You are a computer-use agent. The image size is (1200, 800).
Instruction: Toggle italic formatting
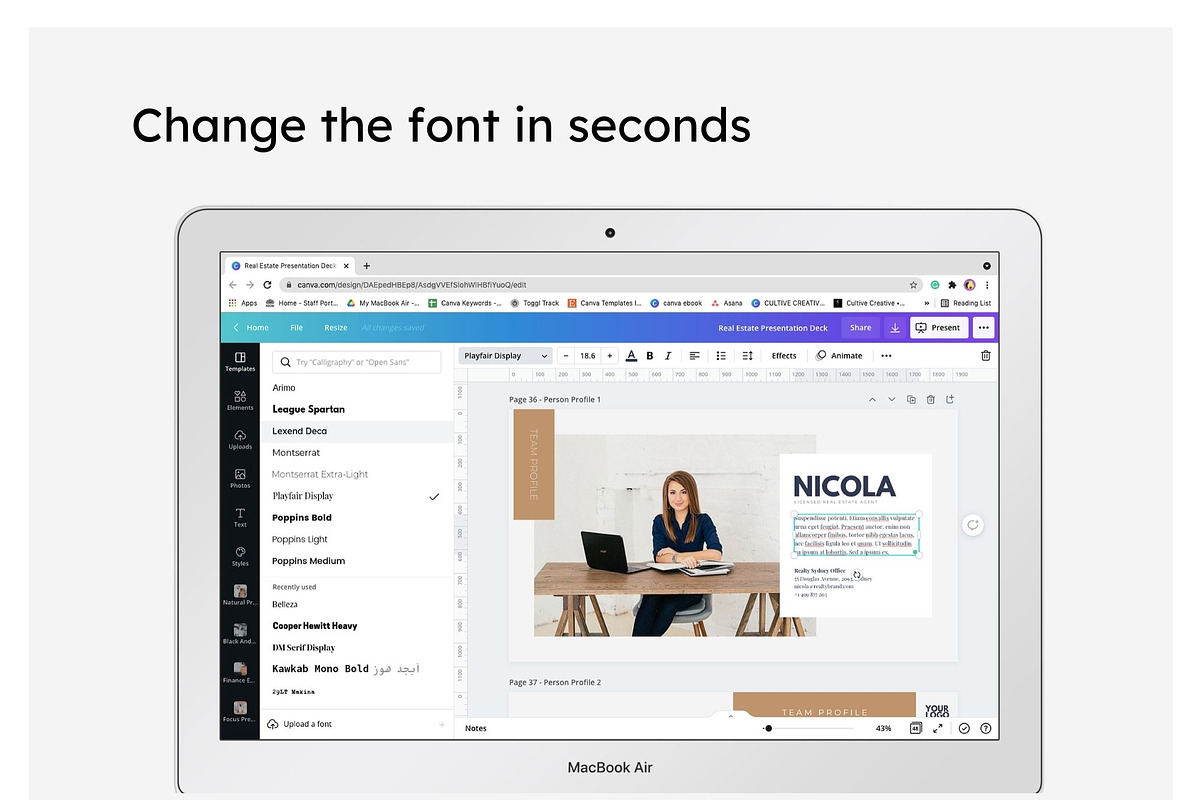click(x=668, y=355)
